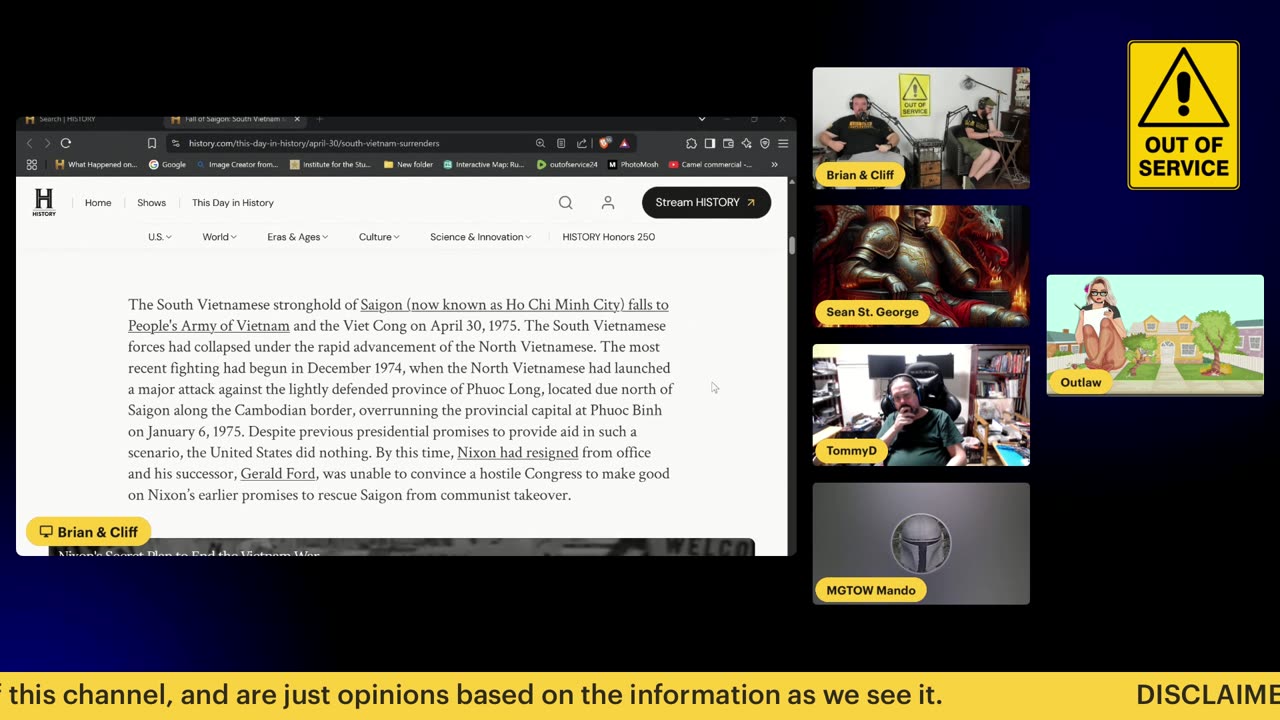Open Brave Wallet icon
Viewport: 1280px width, 720px height.
(728, 143)
